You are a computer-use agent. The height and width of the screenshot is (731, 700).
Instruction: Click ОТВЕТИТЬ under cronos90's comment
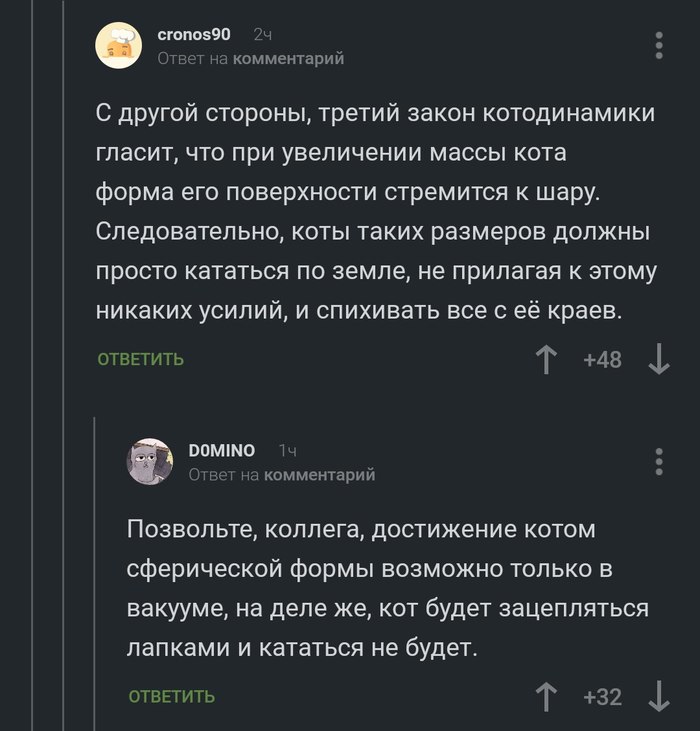(140, 359)
